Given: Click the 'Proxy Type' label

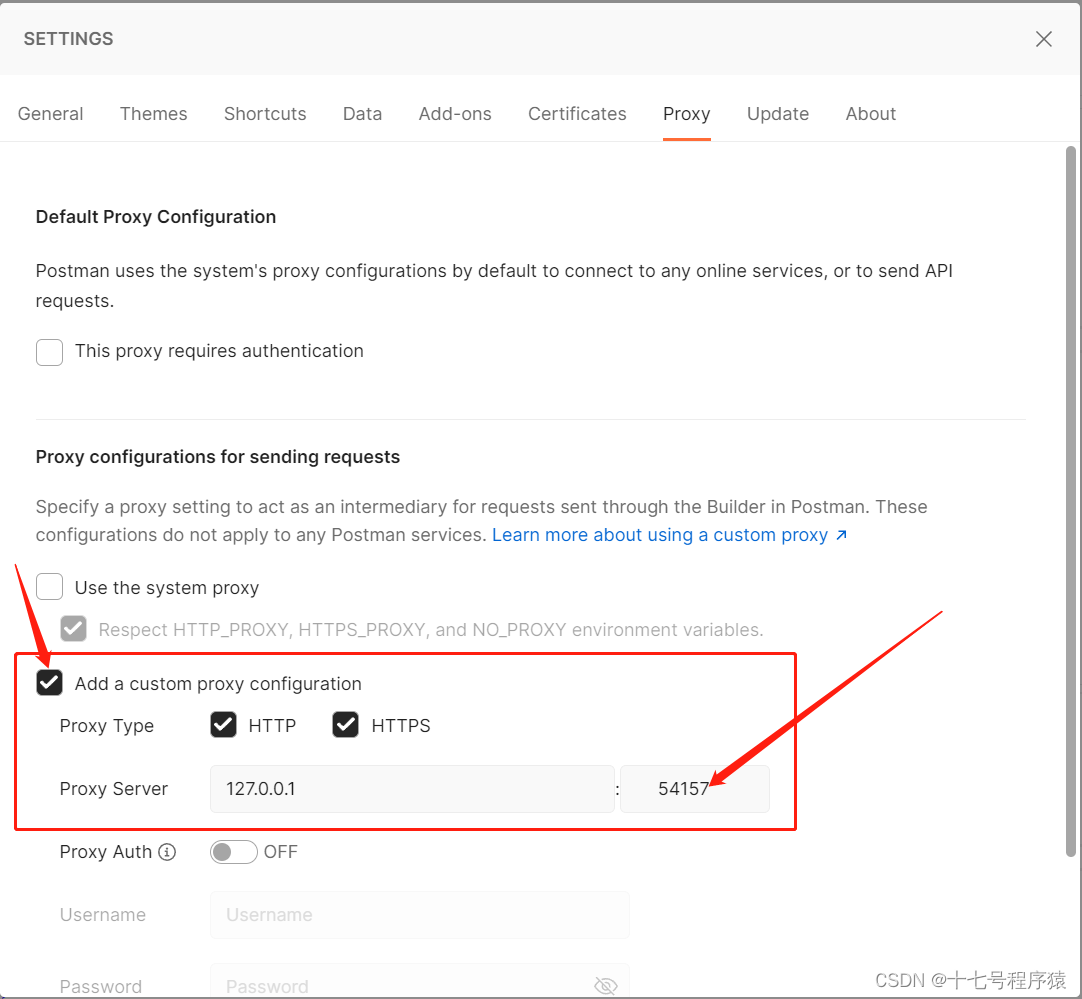Looking at the screenshot, I should (107, 726).
